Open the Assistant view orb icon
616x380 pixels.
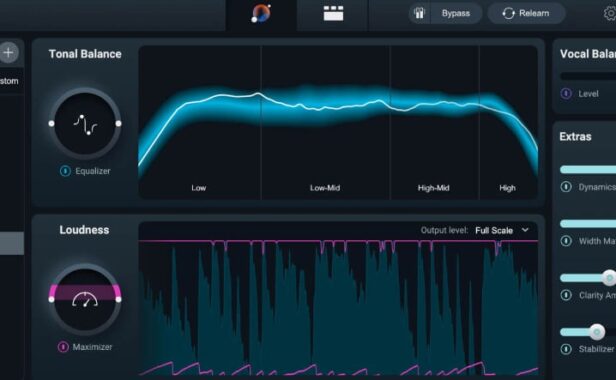pyautogui.click(x=261, y=13)
